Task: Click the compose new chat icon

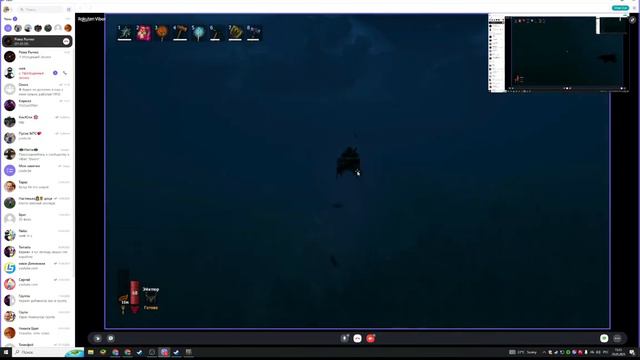Action: [69, 9]
